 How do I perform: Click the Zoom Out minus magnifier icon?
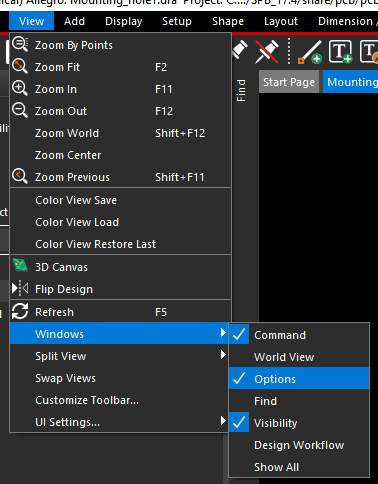[x=20, y=110]
